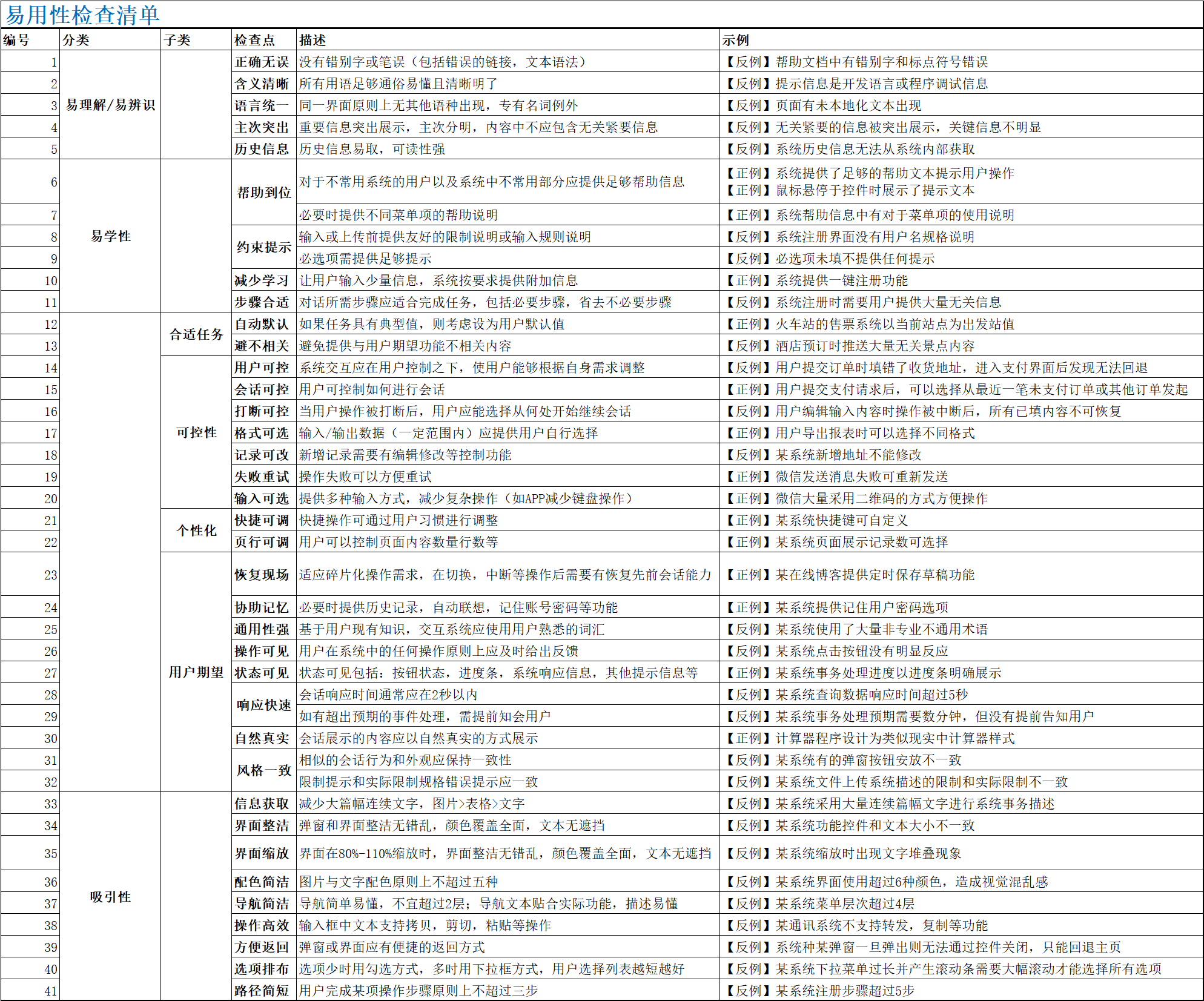This screenshot has width=1204, height=1001.
Task: Click the 路径简短 checkpoint cell
Action: click(x=262, y=991)
